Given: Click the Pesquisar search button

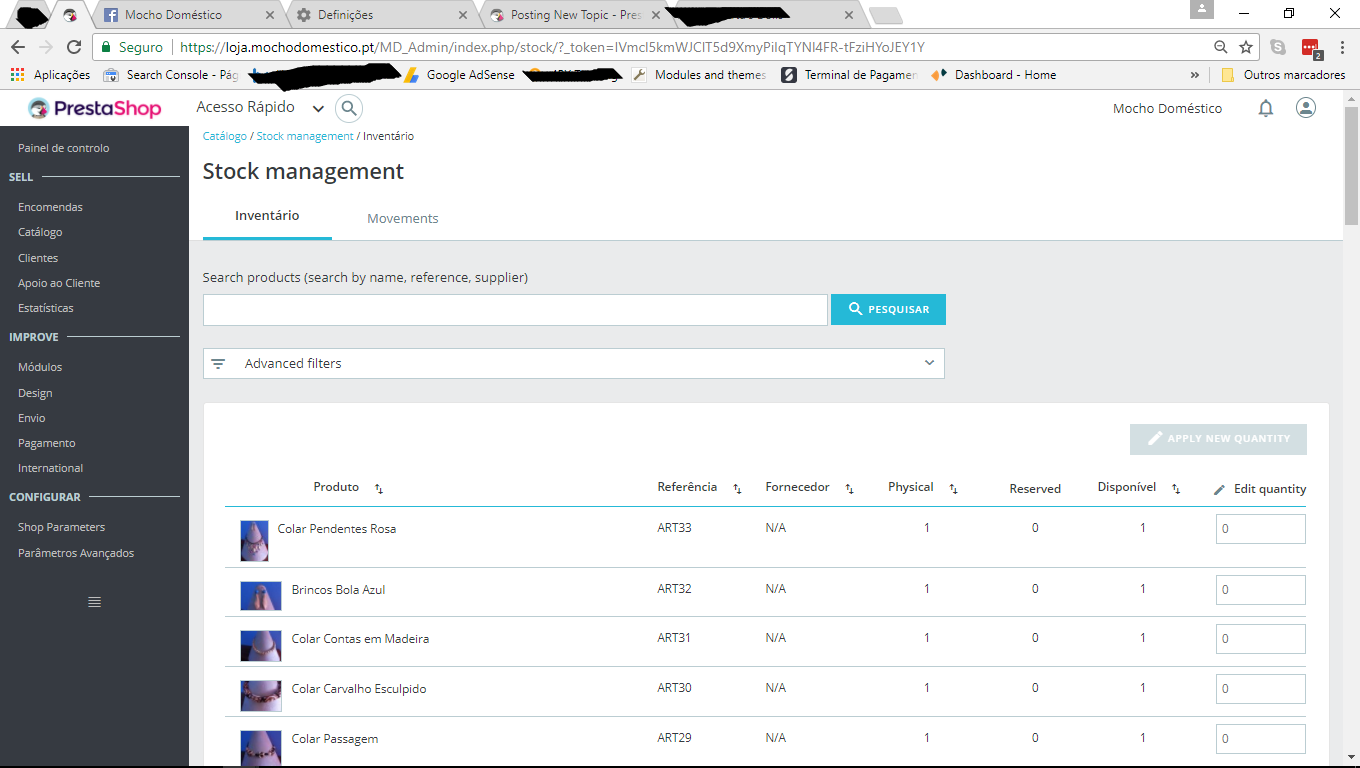Looking at the screenshot, I should 888,310.
